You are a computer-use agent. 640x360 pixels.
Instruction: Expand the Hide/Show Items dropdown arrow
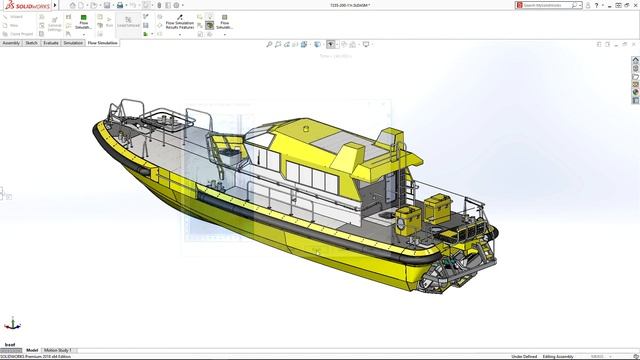[x=337, y=44]
